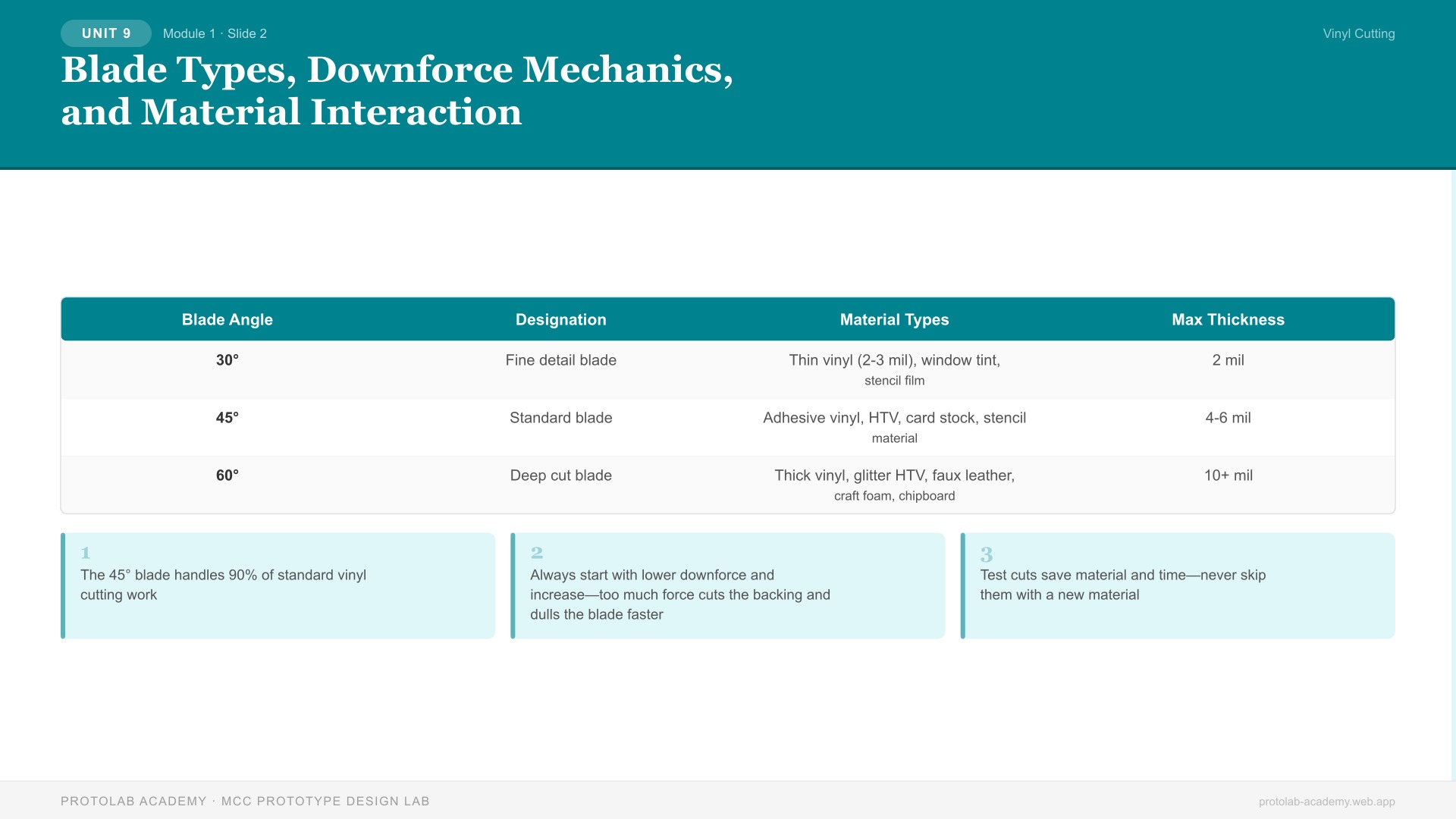Click the 60° blade angle cell
The height and width of the screenshot is (819, 1456).
point(227,475)
